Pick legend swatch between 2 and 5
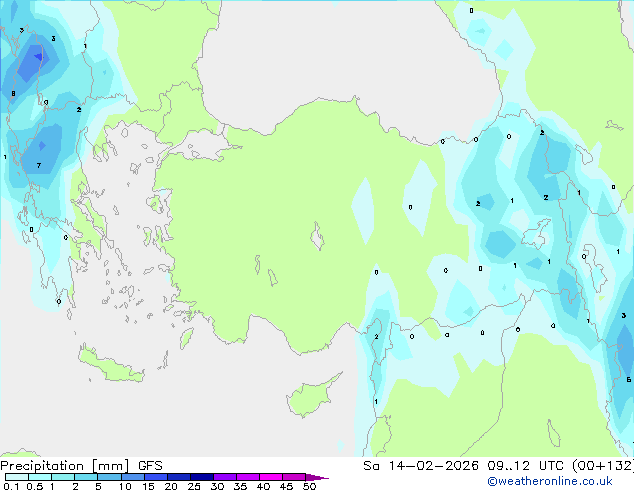 point(86,477)
